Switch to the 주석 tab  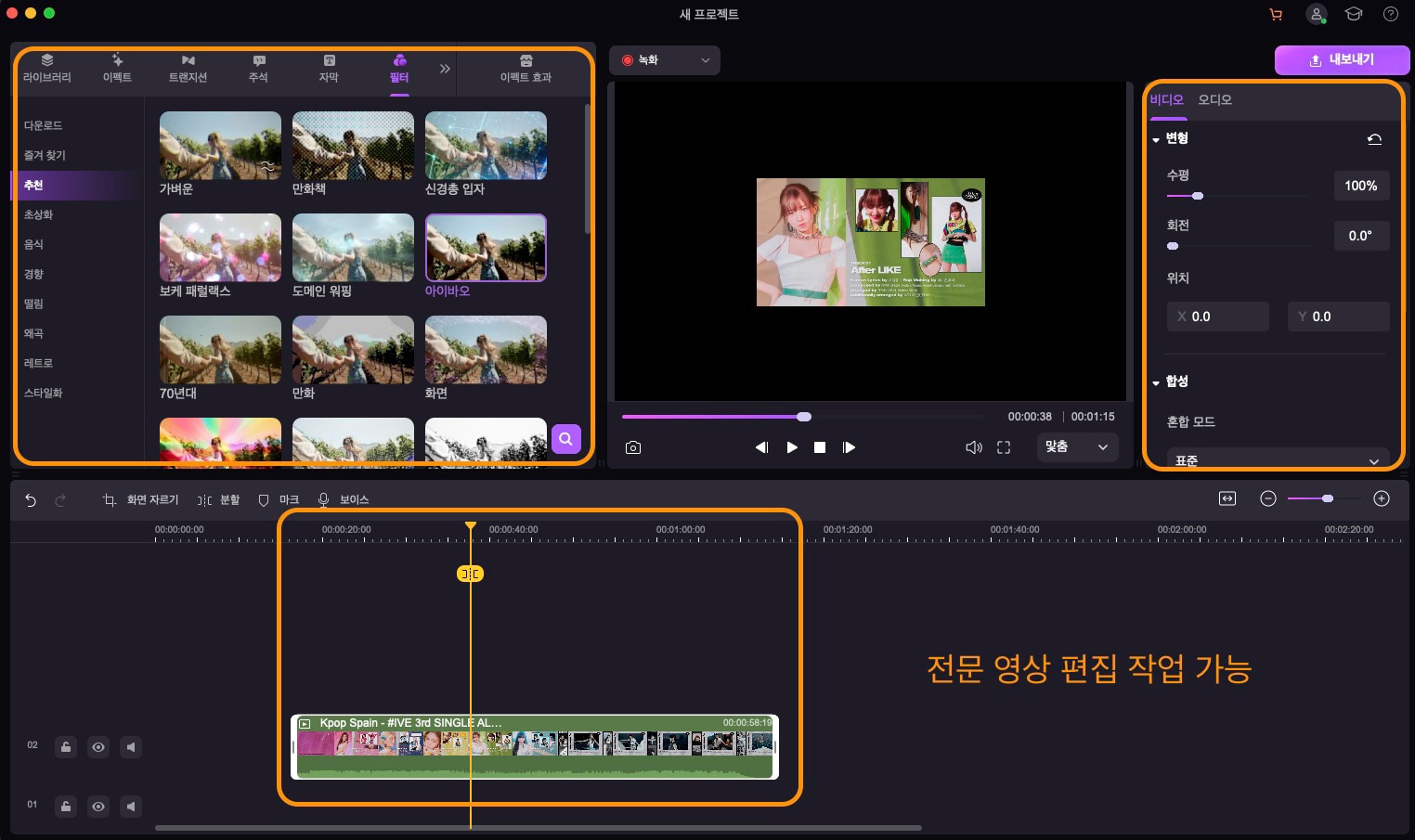[258, 69]
